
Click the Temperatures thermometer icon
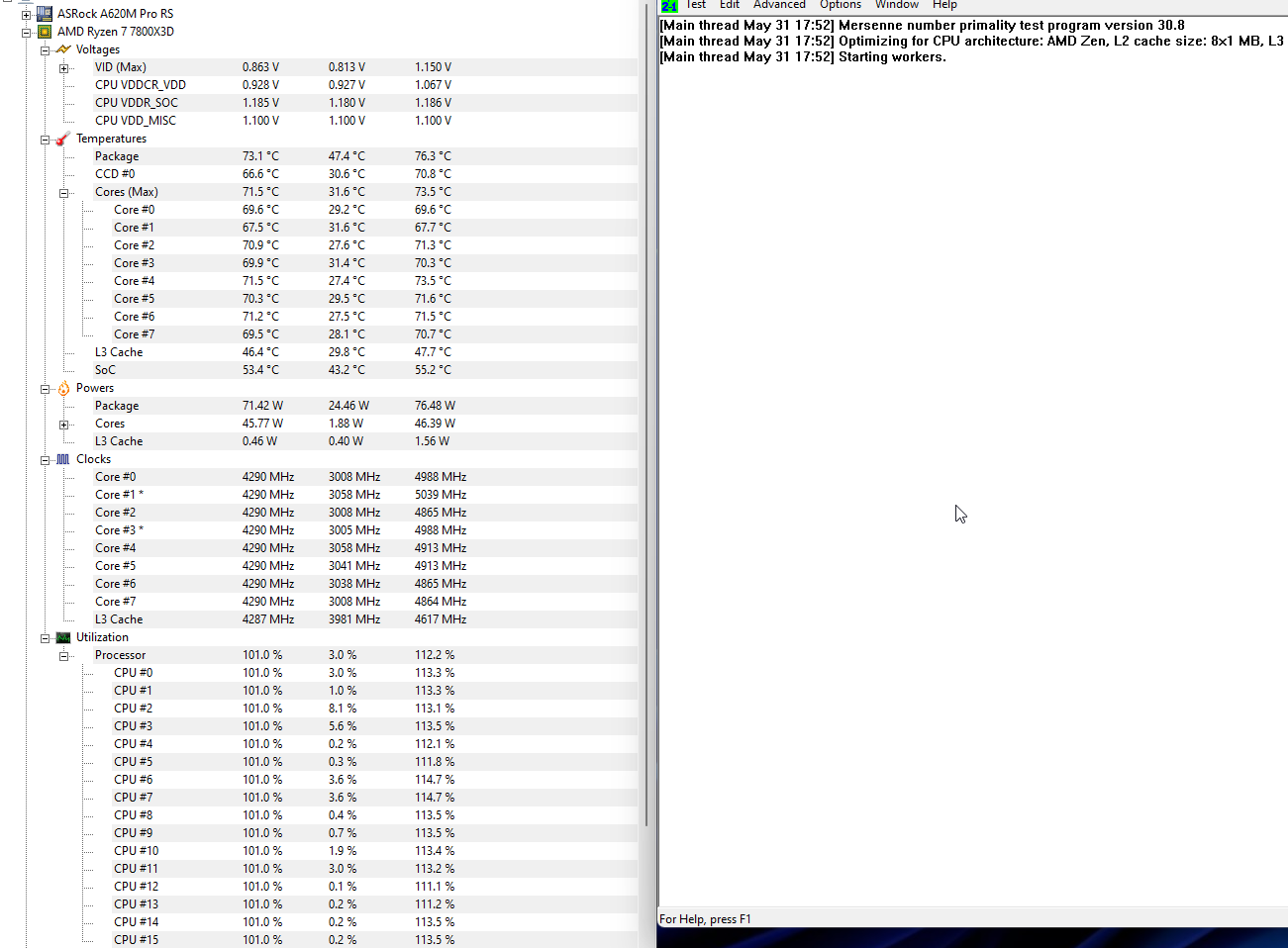click(63, 139)
